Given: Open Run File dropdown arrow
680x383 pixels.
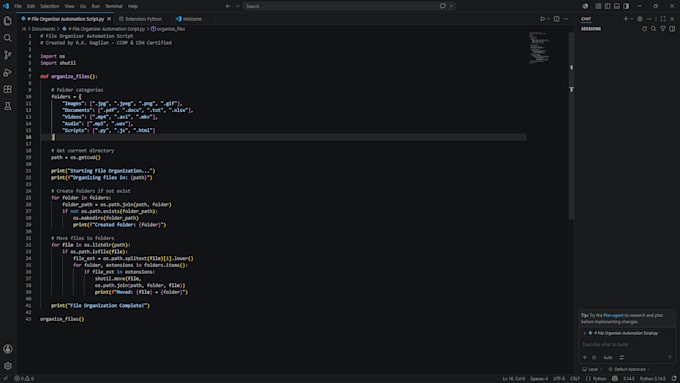Looking at the screenshot, I should click(x=548, y=19).
